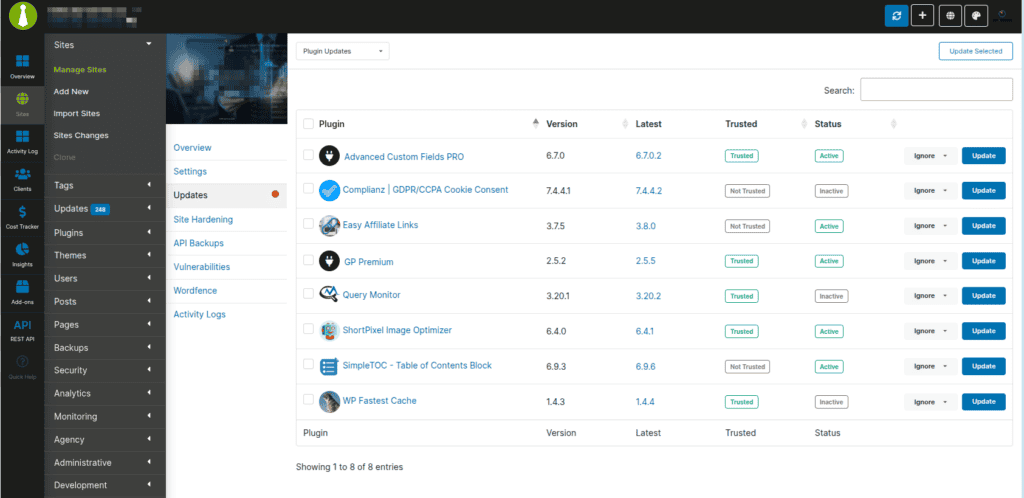The height and width of the screenshot is (498, 1024).
Task: Select Import Sites in the Sites menu
Action: point(77,114)
